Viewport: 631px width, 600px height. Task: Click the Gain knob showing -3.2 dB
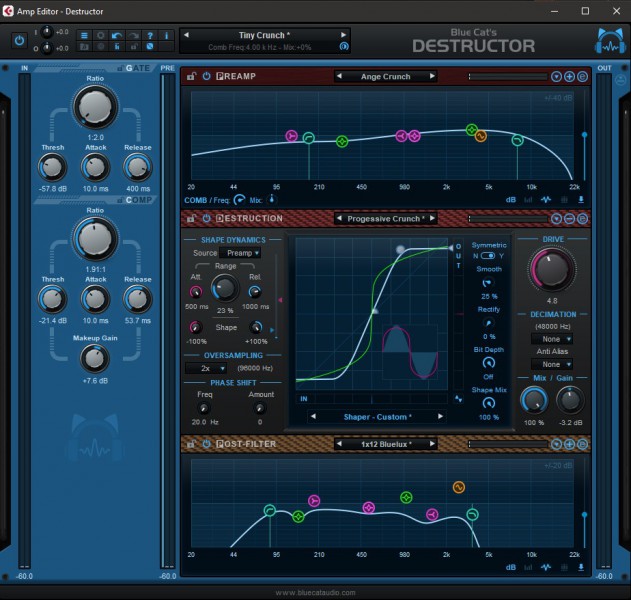click(570, 400)
